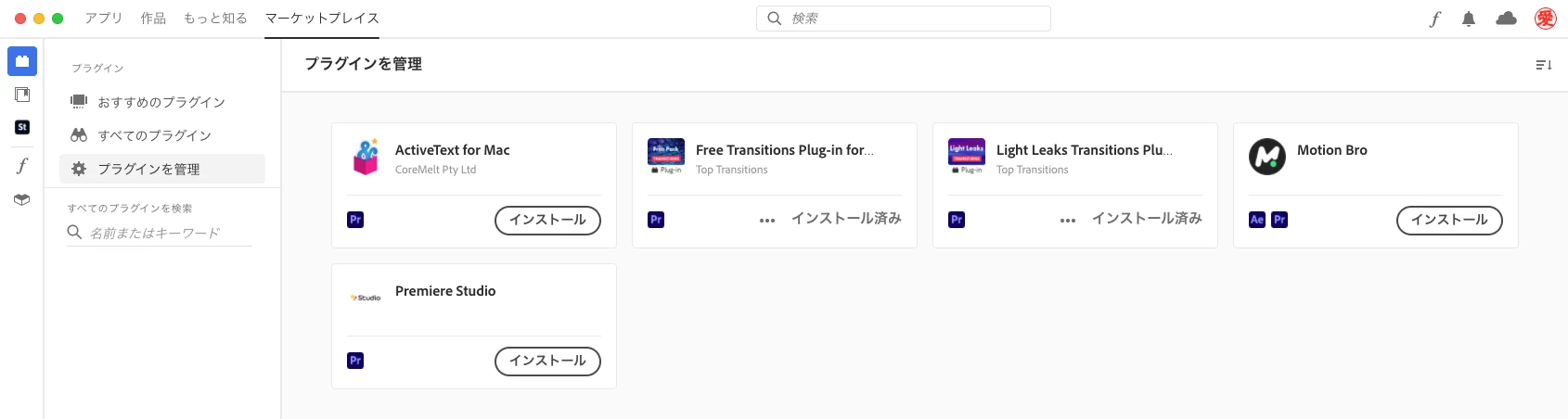Screen dimensions: 1568x419
Task: Open the Adobe Stock icon in rail
Action: tap(22, 127)
